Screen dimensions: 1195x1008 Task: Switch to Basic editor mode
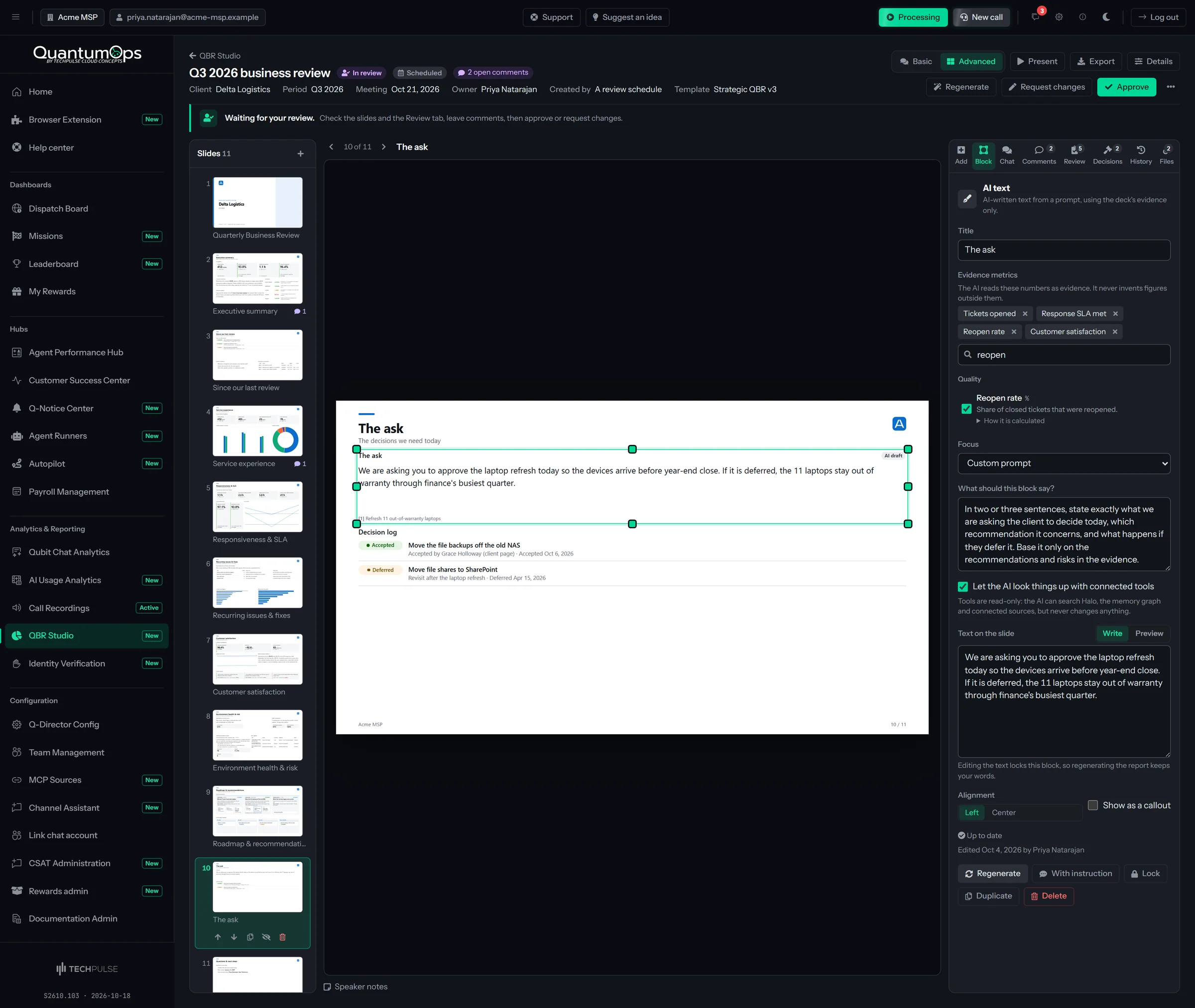916,62
